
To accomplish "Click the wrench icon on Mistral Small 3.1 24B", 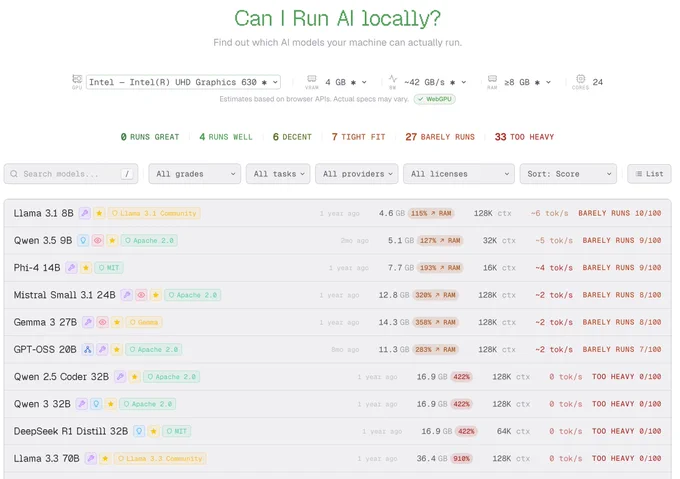I will [127, 295].
